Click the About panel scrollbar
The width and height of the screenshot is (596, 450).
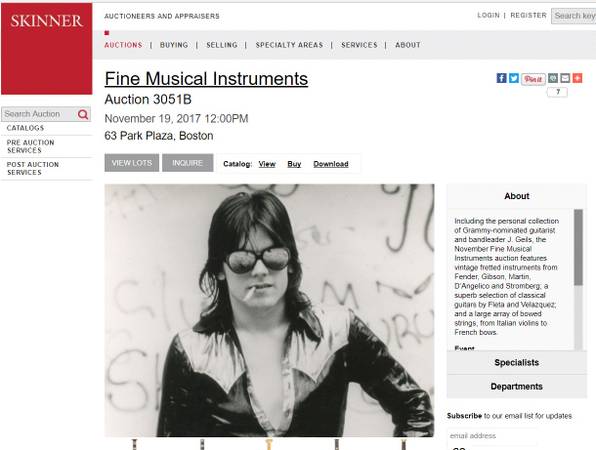coord(578,247)
